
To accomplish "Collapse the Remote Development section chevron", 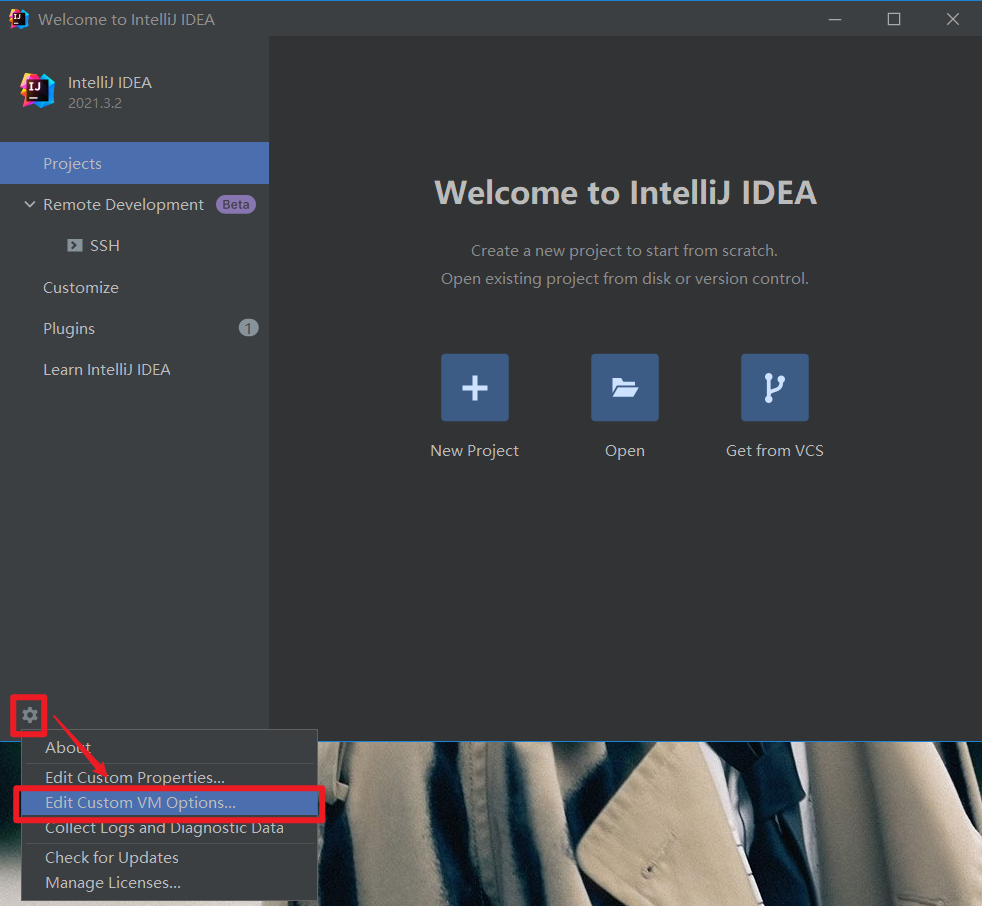I will pos(29,204).
